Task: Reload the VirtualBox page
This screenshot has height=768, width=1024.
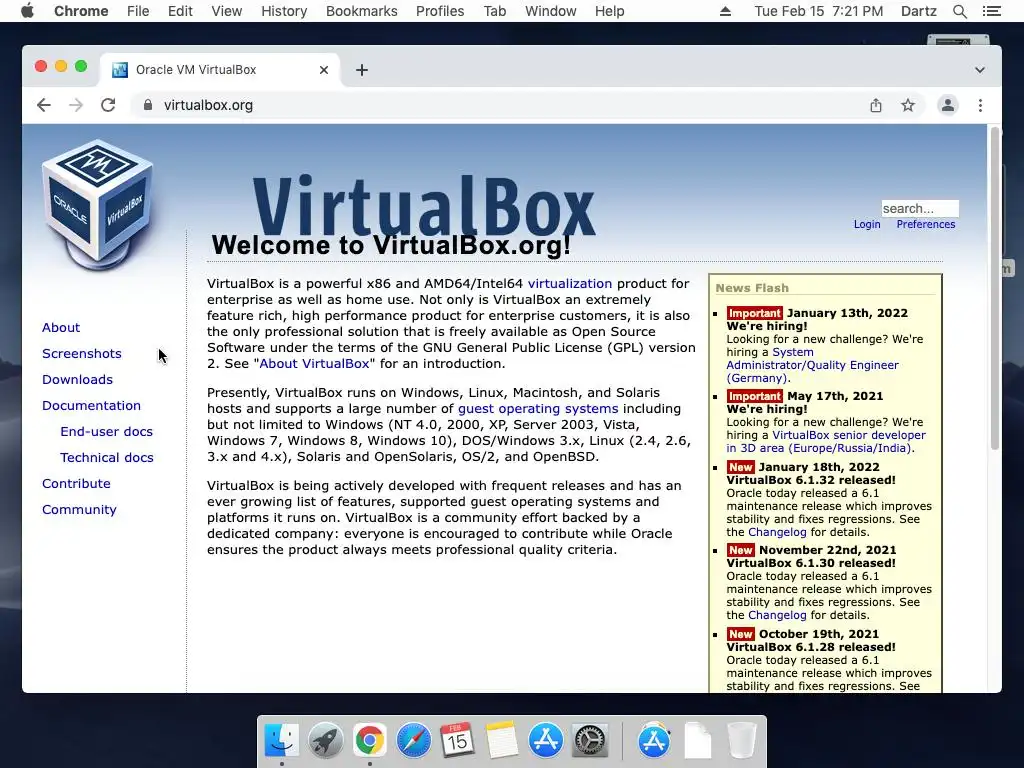Action: tap(108, 105)
